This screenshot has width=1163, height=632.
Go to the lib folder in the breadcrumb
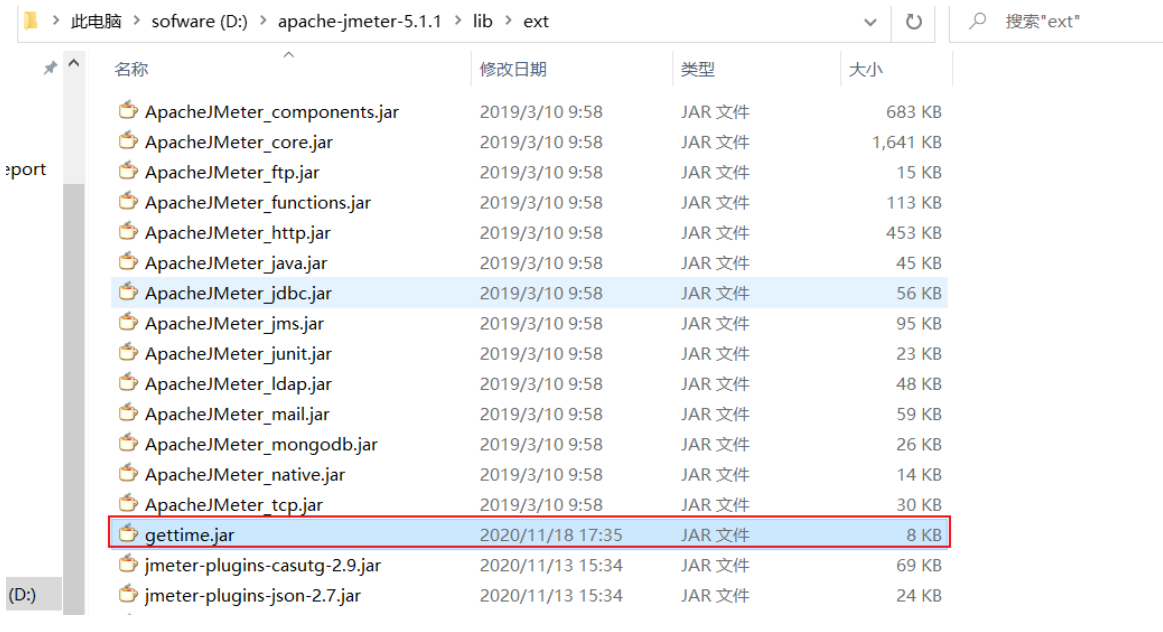pos(483,22)
